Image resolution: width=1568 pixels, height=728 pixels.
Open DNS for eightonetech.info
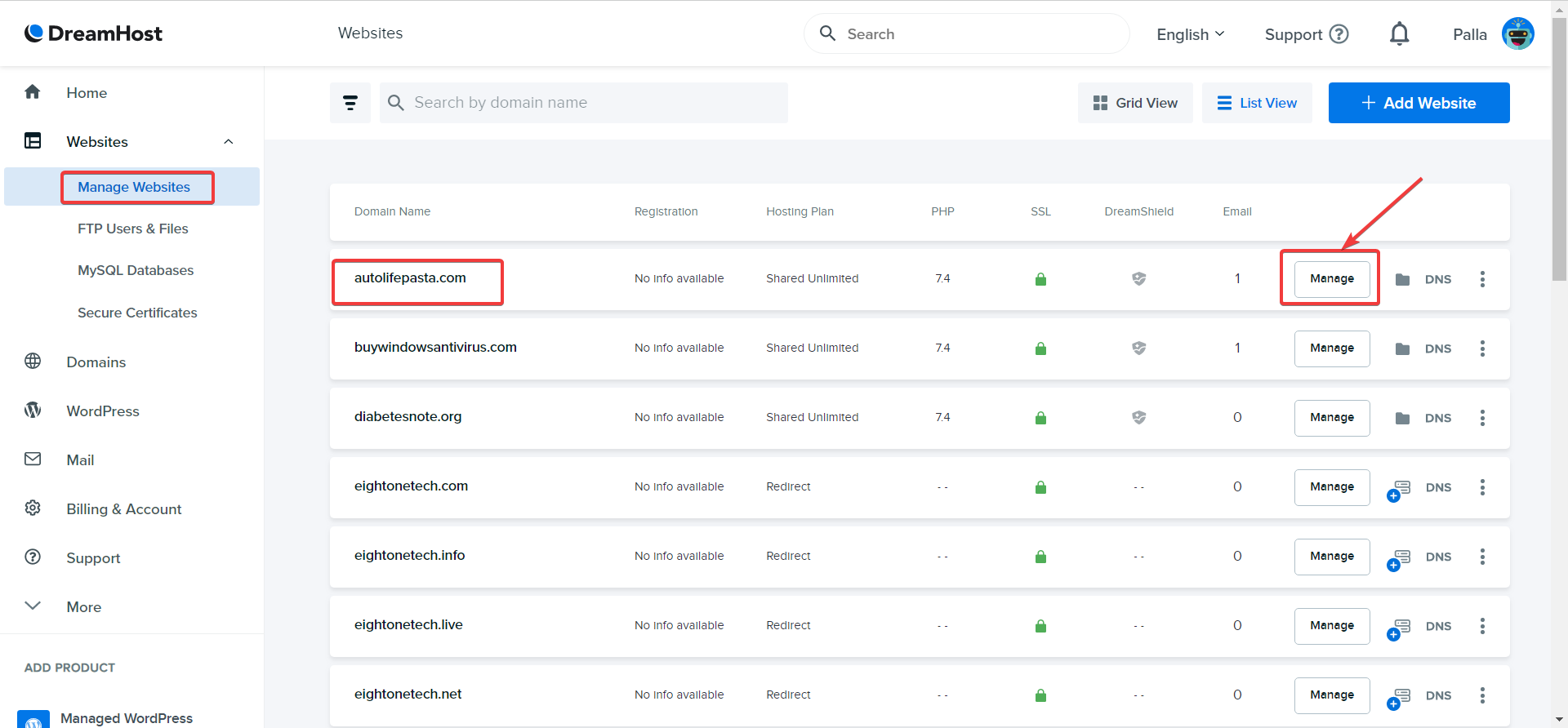pyautogui.click(x=1438, y=557)
